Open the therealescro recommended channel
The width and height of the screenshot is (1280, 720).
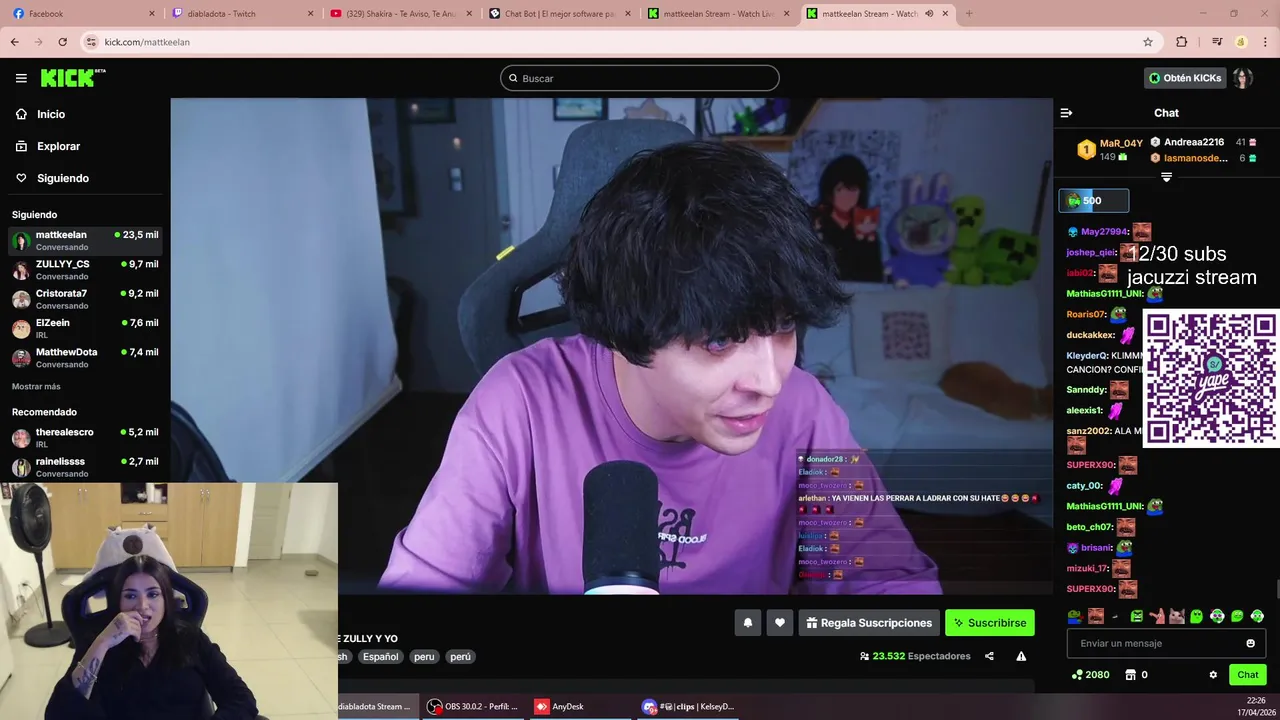[x=85, y=438]
